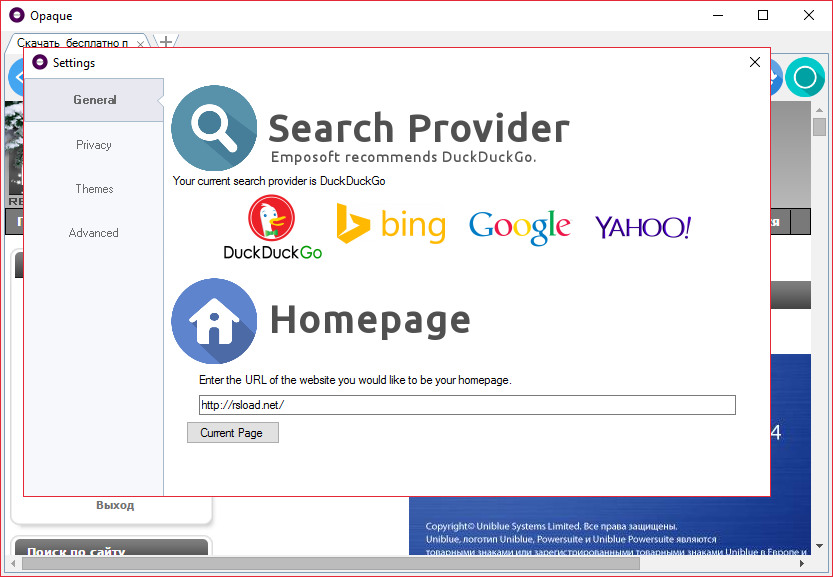Click the Homepage house icon
Image resolution: width=833 pixels, height=577 pixels.
[214, 321]
